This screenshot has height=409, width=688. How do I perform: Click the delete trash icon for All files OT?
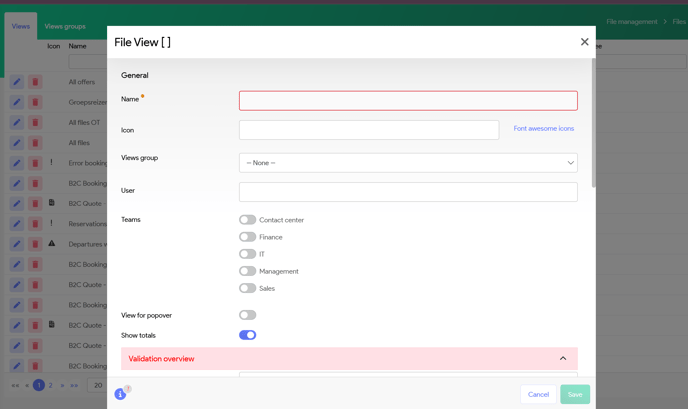tap(35, 123)
